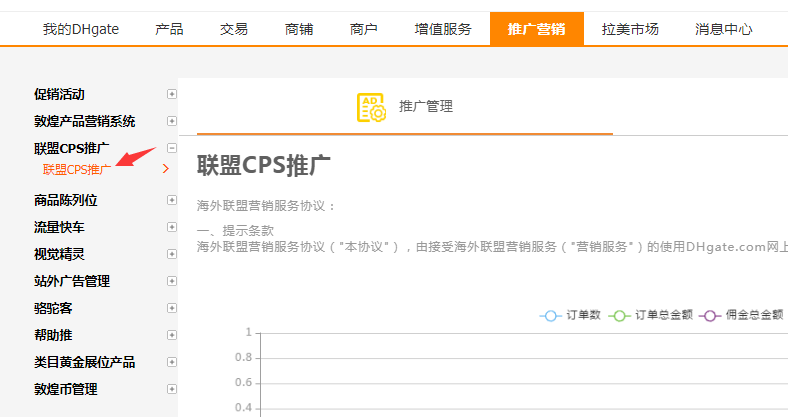
Task: Click the 骆驼客 sidebar item
Action: tap(53, 308)
